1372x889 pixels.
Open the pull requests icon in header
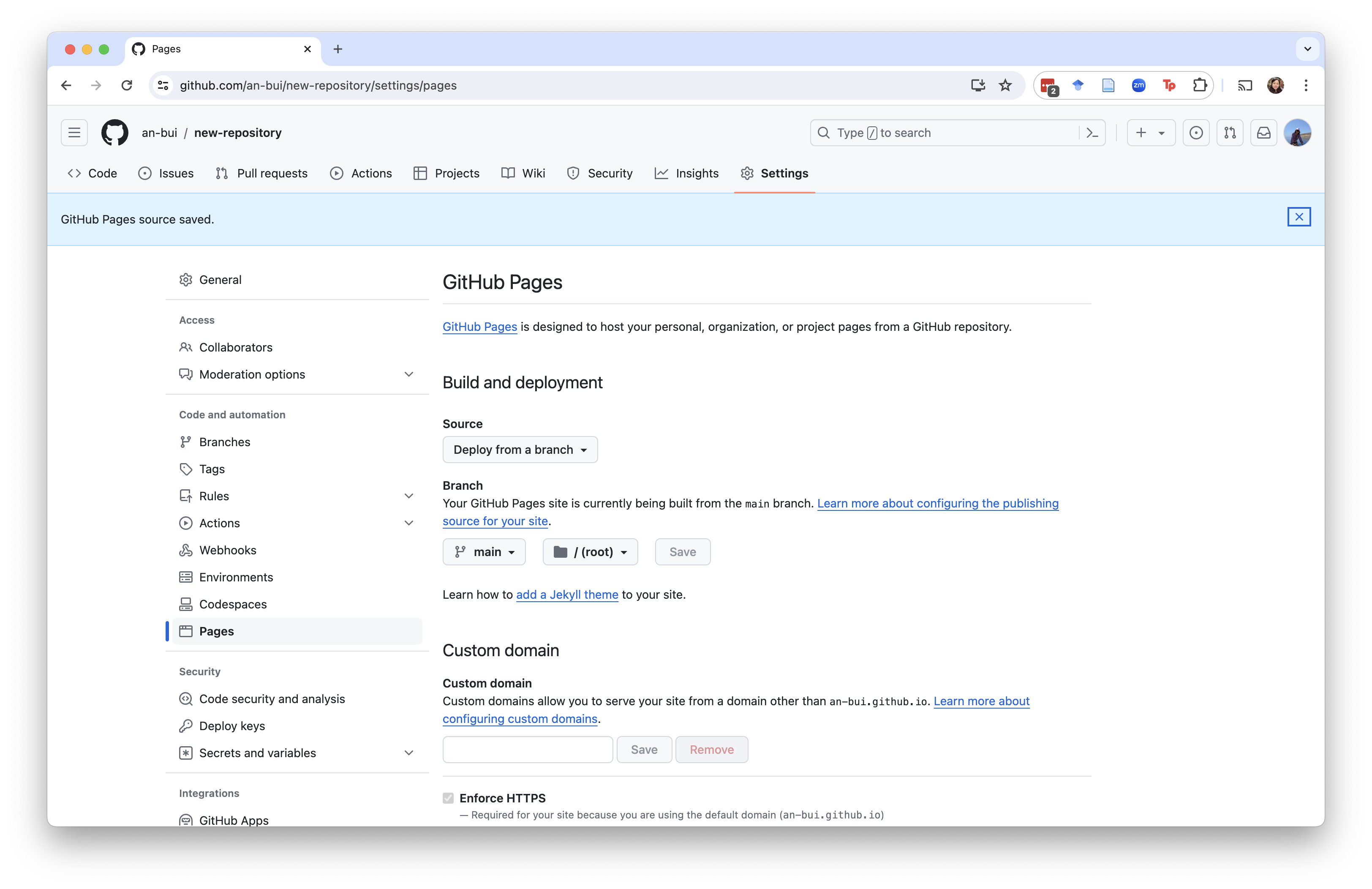pyautogui.click(x=1230, y=133)
